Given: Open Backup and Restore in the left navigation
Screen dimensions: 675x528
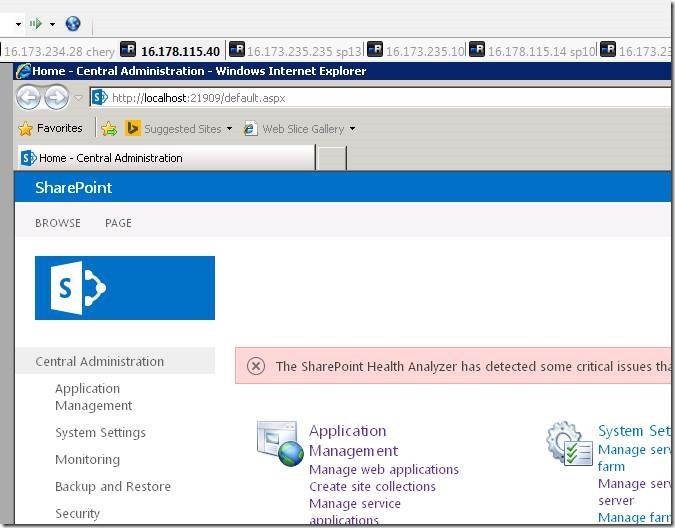Looking at the screenshot, I should (x=113, y=486).
